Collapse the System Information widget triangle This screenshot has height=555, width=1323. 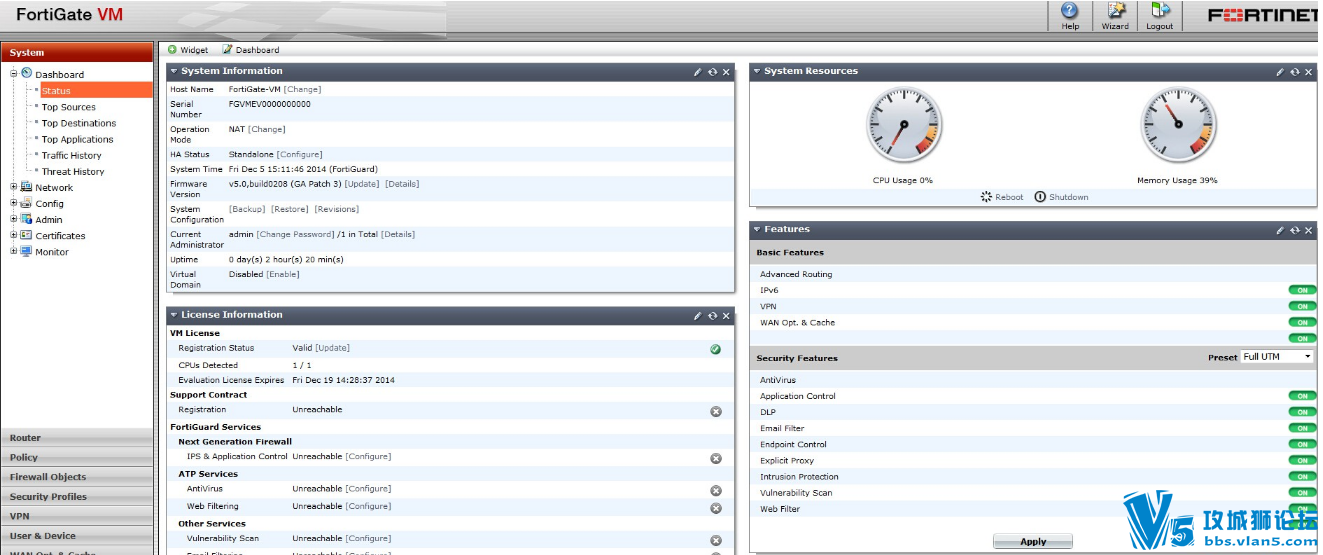pyautogui.click(x=173, y=71)
